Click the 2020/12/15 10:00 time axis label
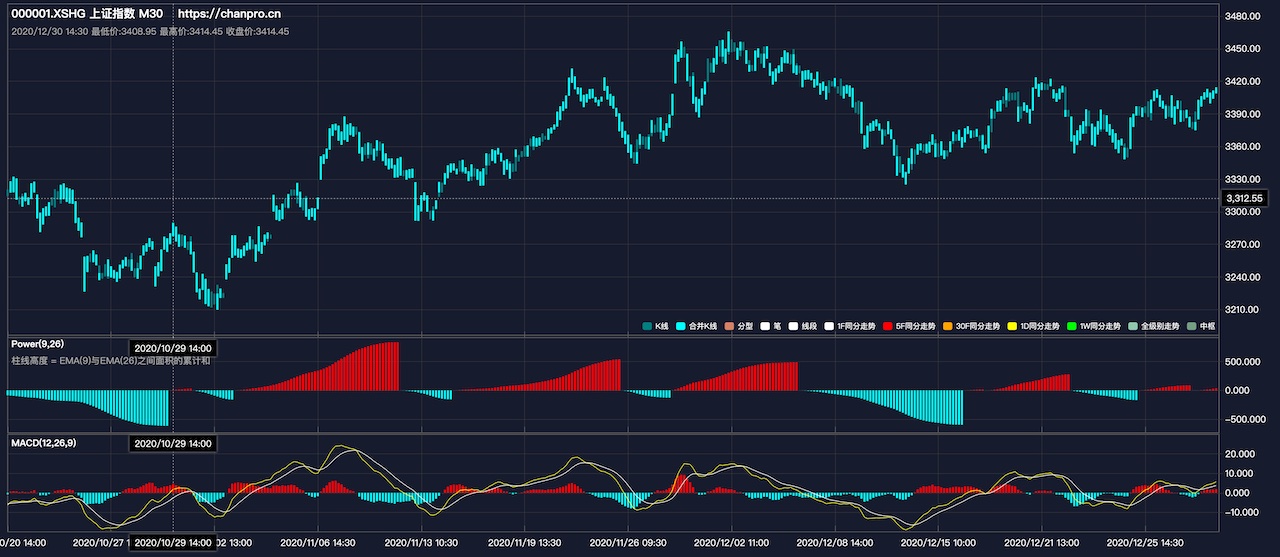The width and height of the screenshot is (1280, 557). (940, 543)
